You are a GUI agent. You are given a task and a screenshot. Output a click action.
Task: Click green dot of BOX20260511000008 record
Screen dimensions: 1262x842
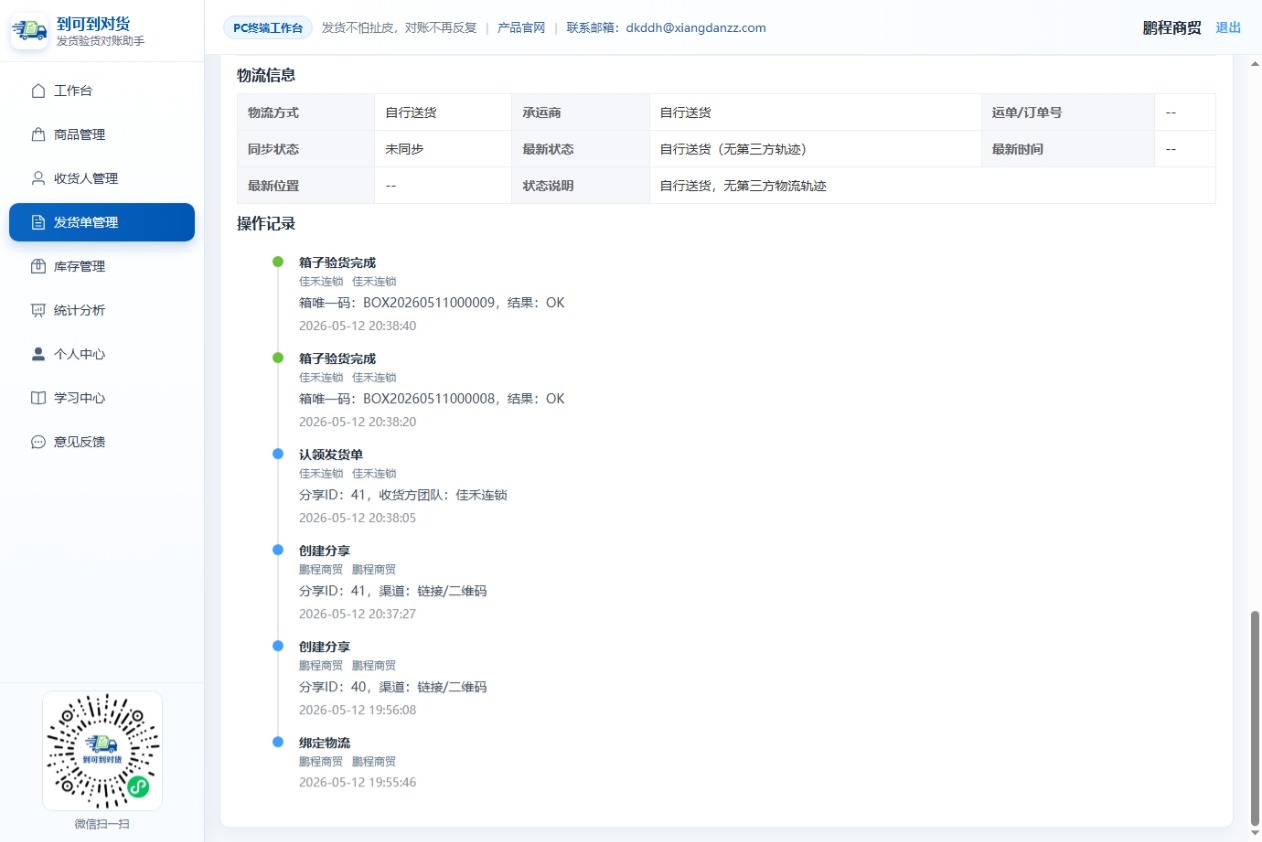tap(278, 358)
